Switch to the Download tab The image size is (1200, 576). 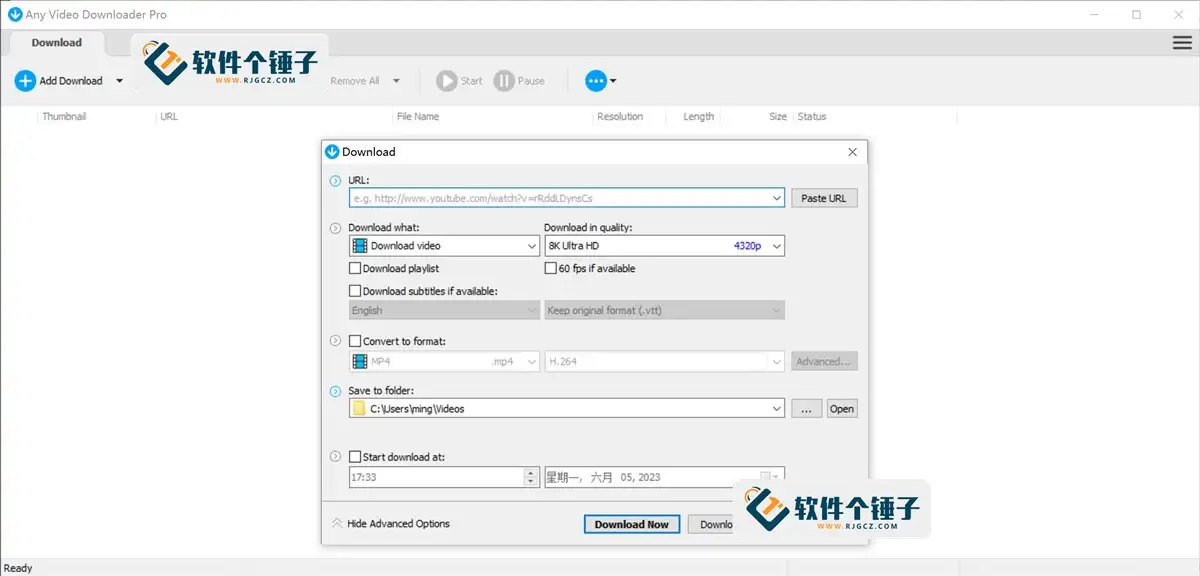(x=56, y=42)
